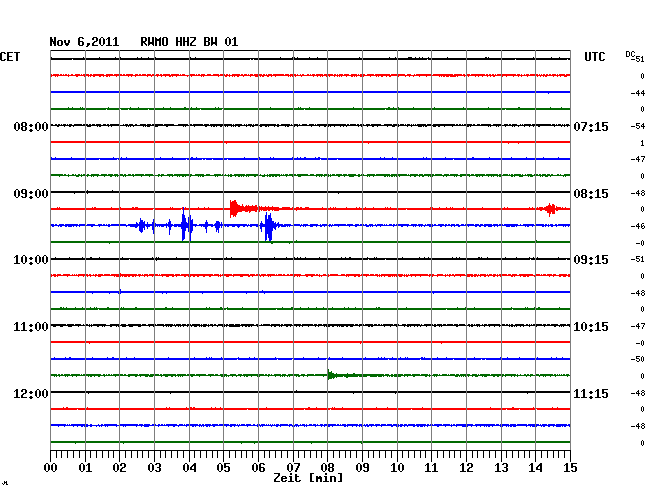This screenshot has width=650, height=494.
Task: Click the green seismic event at minute 08
Action: [x=331, y=375]
